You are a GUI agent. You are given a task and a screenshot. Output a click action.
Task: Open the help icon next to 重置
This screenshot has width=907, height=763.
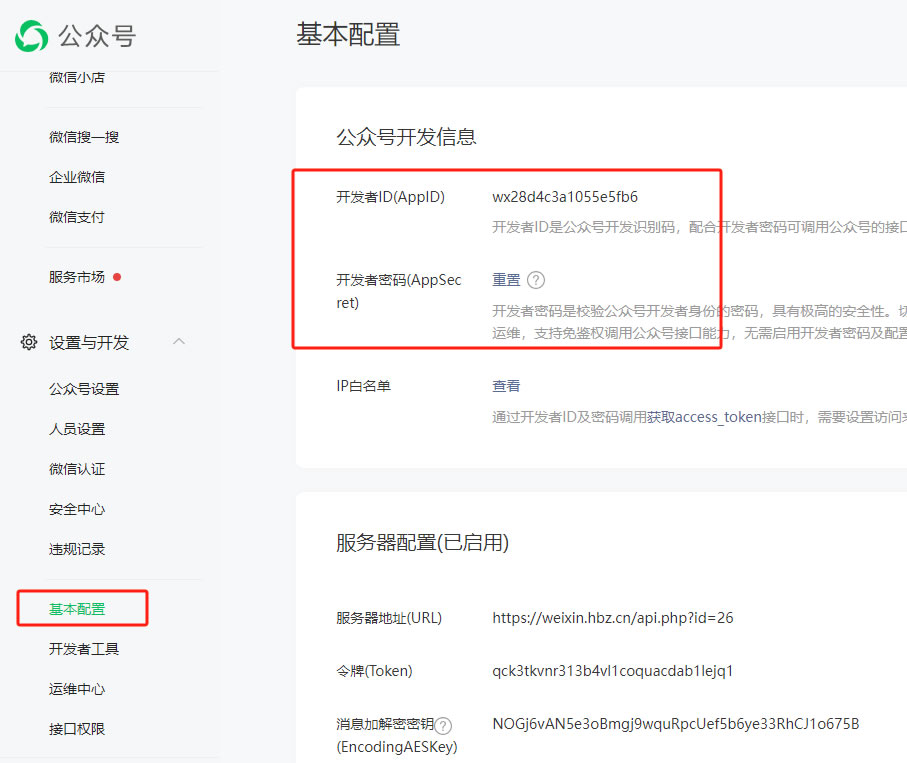coord(536,280)
